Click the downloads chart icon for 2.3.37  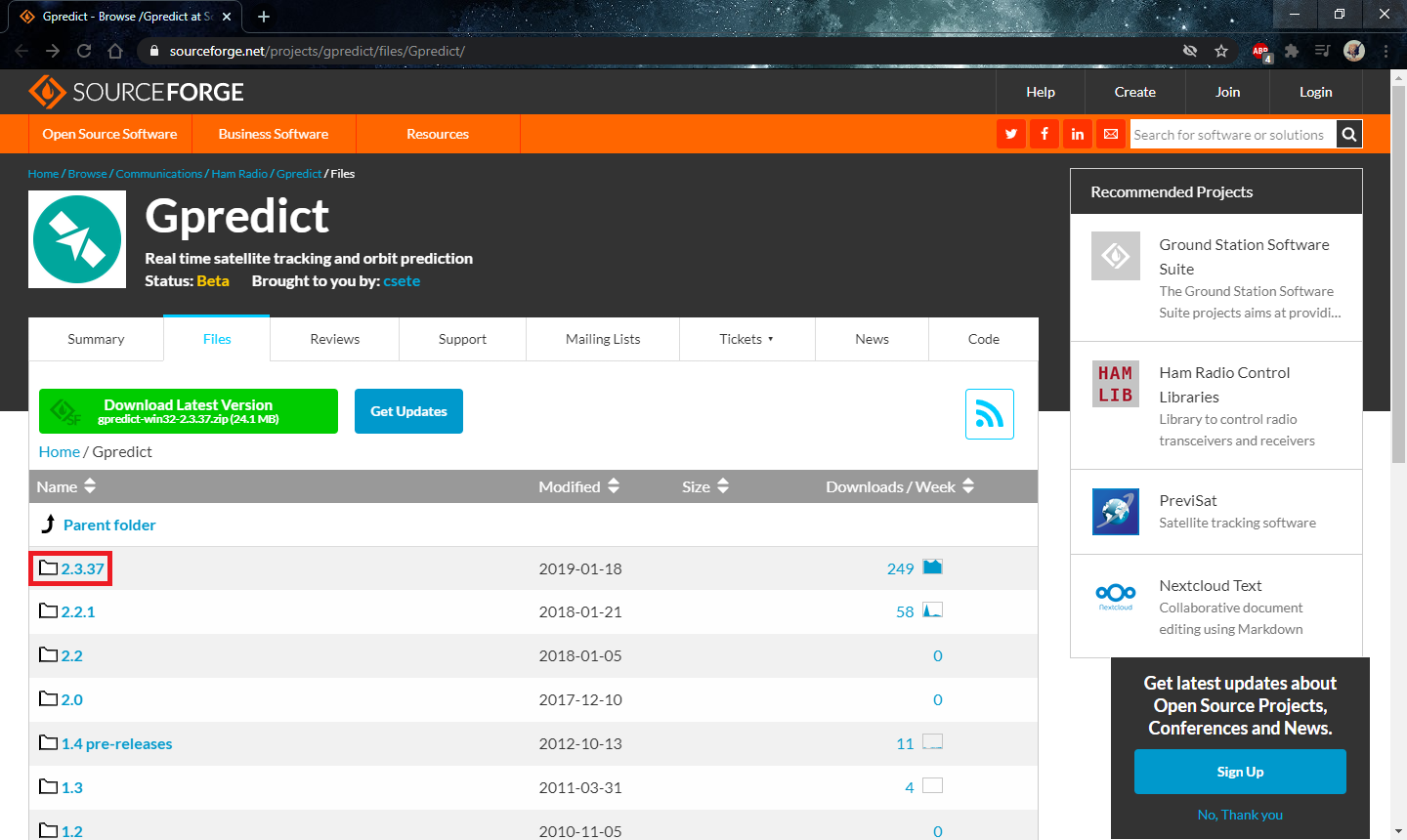[932, 567]
